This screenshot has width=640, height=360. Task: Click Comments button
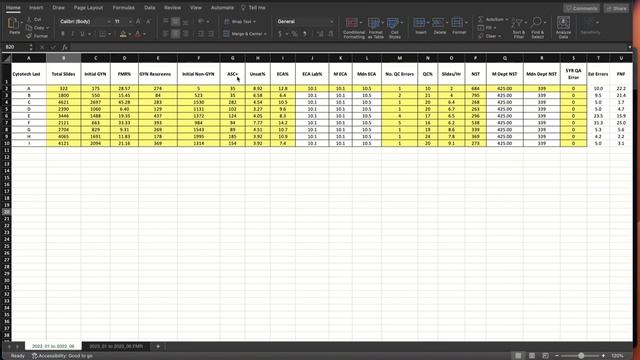pos(582,8)
